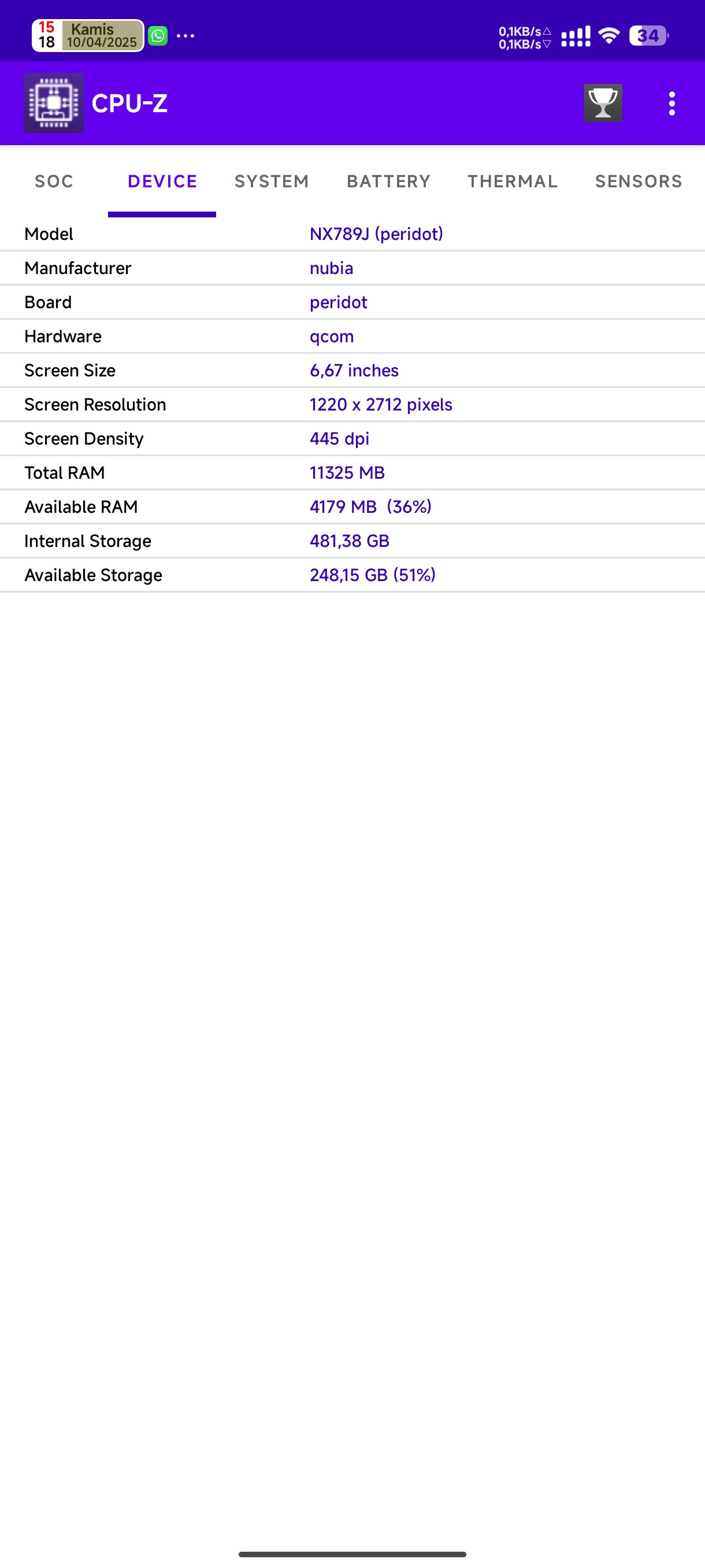Tap the battery level indicator
The image size is (705, 1568).
[648, 36]
